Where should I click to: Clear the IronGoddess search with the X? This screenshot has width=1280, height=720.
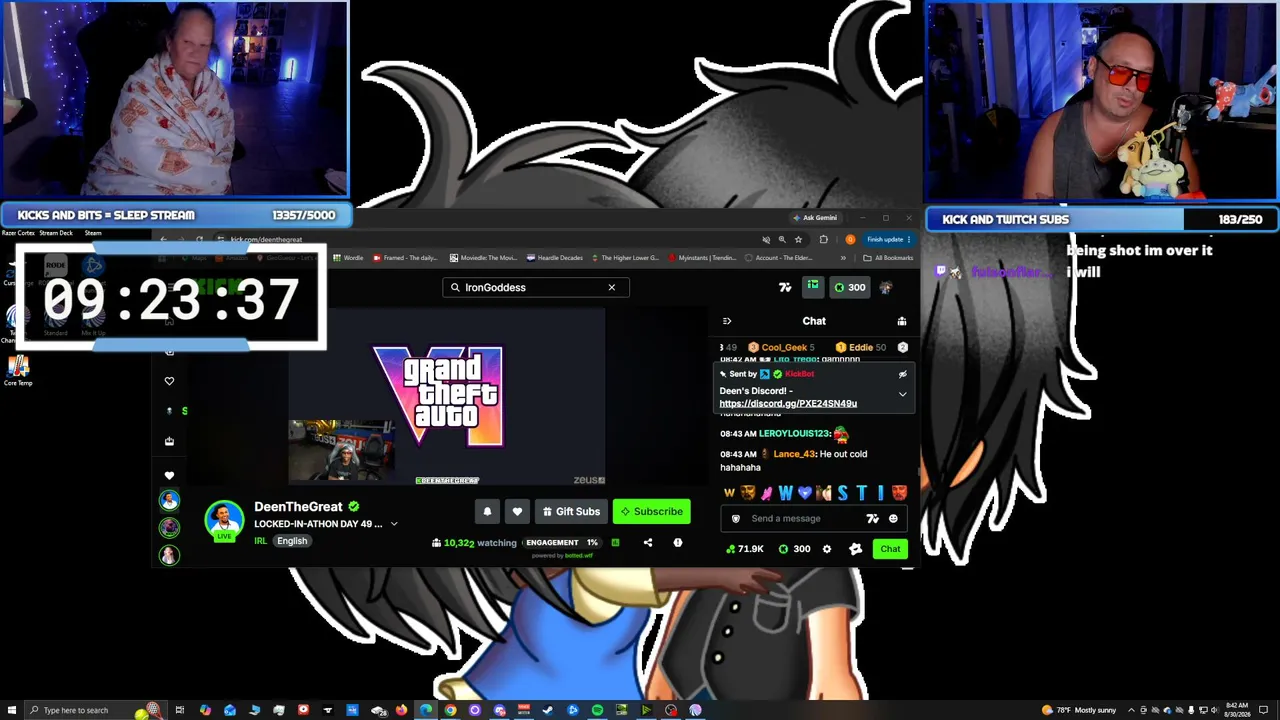[612, 287]
